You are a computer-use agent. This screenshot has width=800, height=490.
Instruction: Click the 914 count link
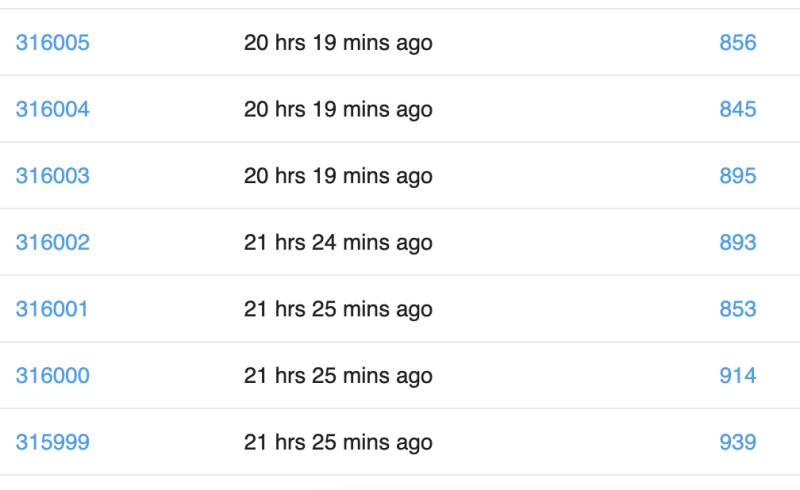click(x=738, y=376)
